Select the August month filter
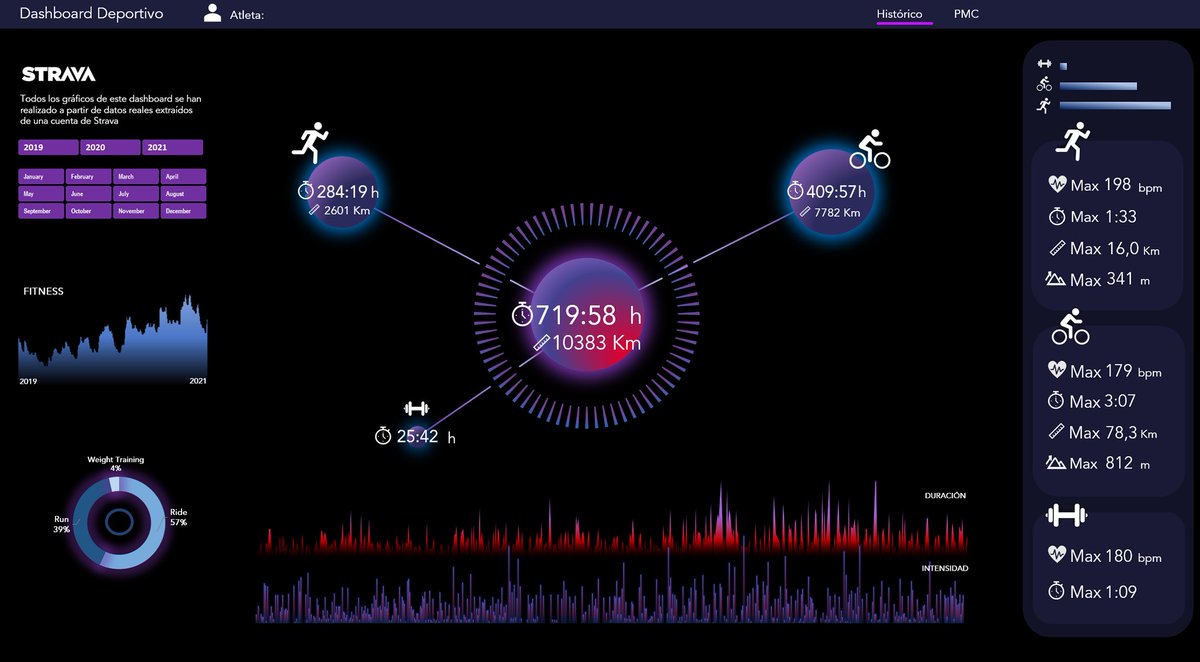Screen dimensions: 1200x662 coord(183,194)
